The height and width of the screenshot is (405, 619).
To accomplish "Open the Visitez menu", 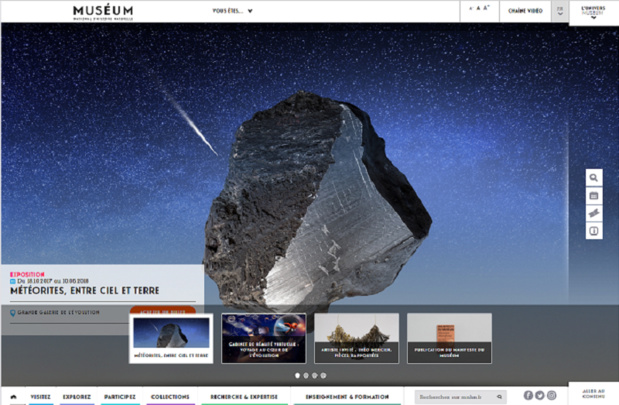I will 40,397.
